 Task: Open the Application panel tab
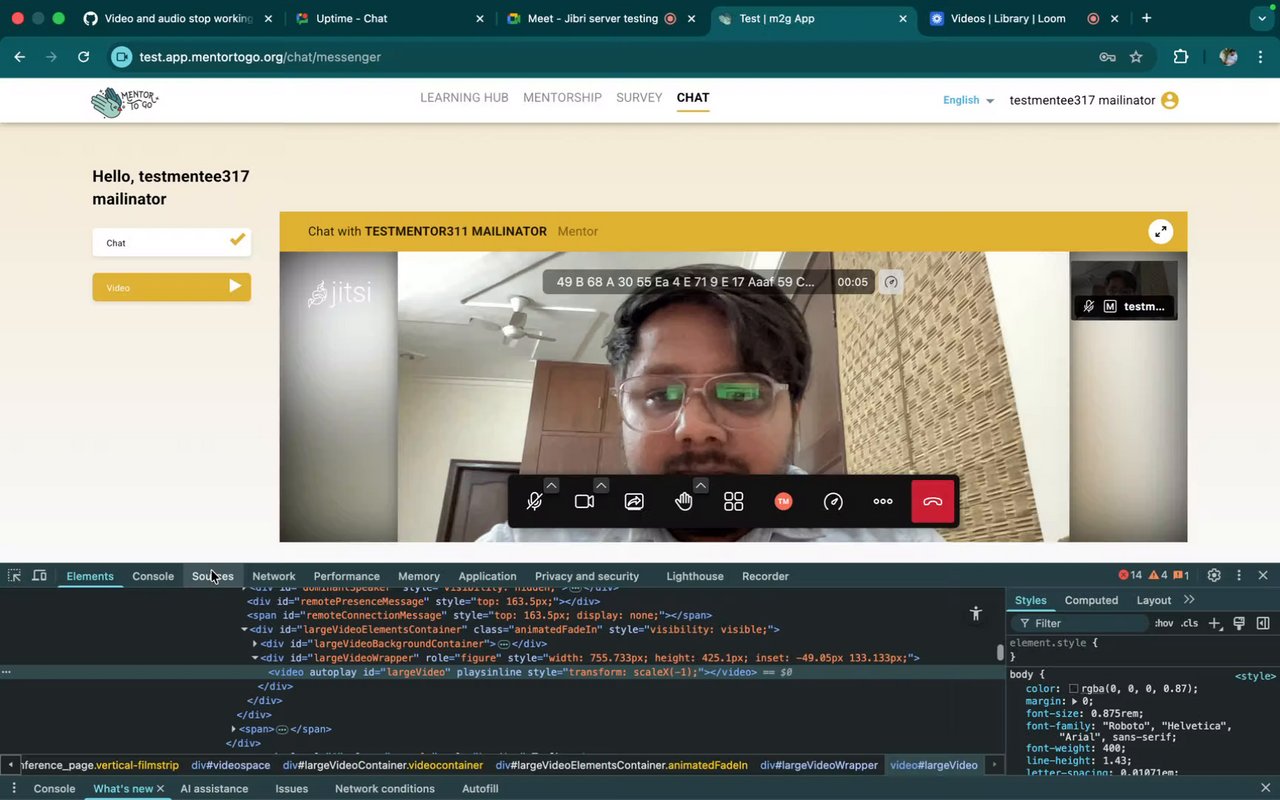487,576
